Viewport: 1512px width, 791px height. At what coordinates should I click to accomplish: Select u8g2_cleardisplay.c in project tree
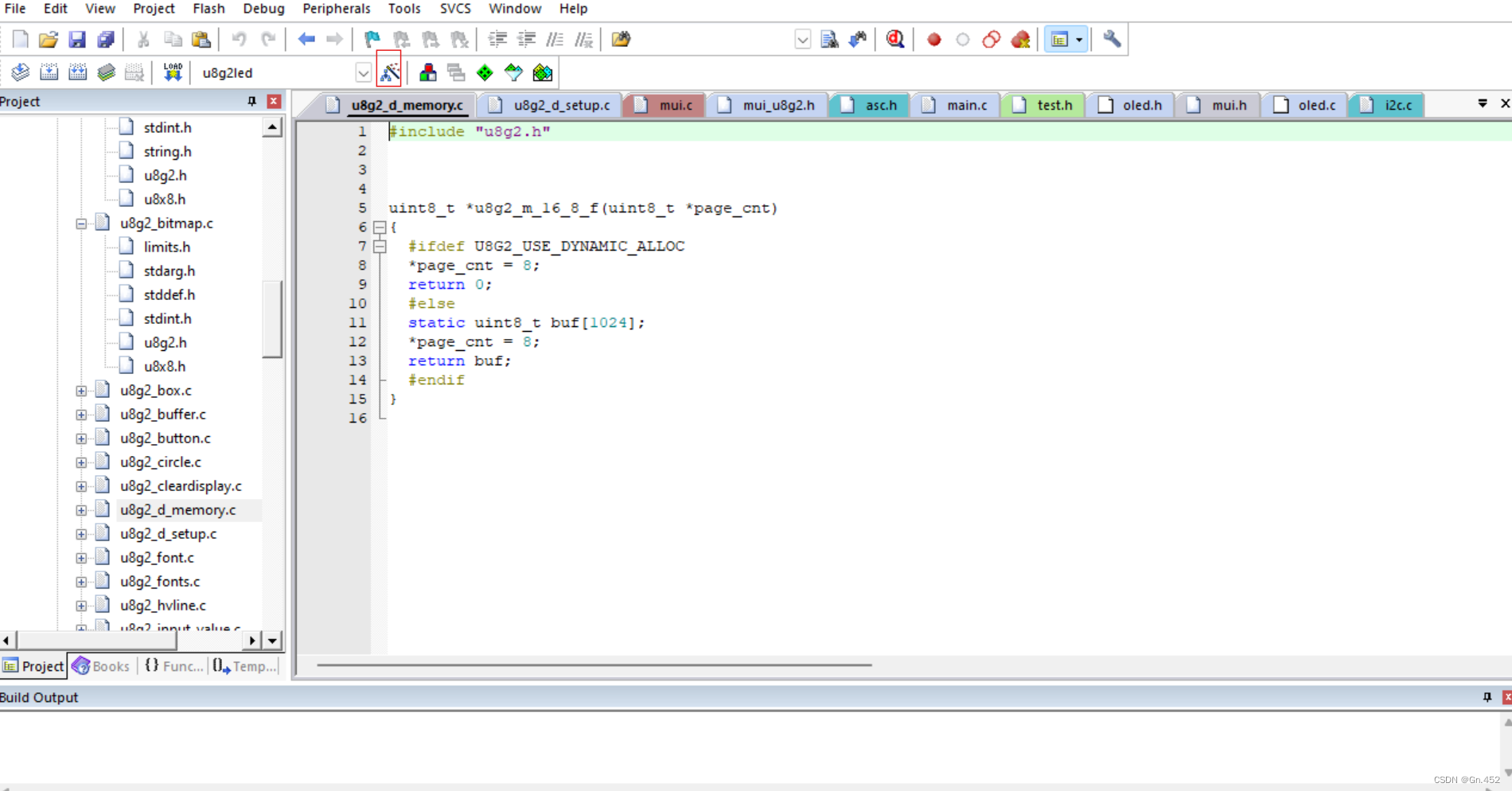pyautogui.click(x=181, y=486)
